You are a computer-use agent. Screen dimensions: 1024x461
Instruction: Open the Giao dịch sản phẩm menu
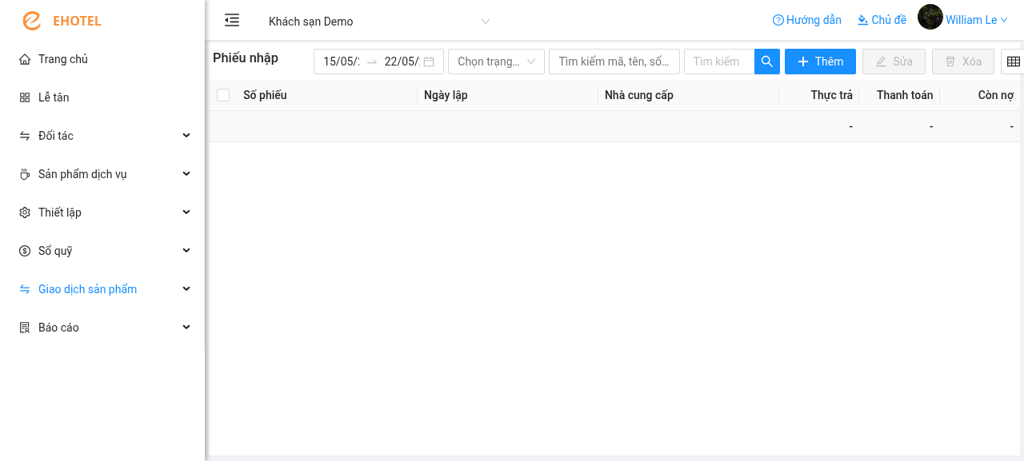coord(103,289)
